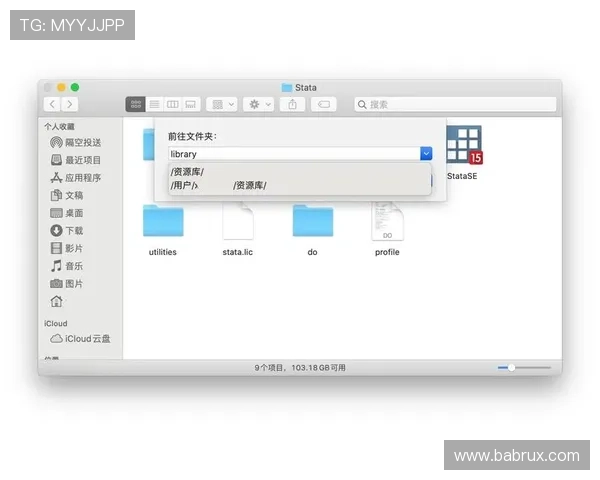Screen dimensions: 600x480
Task: Choose the /用户/ 资源库 suggestion
Action: [x=300, y=186]
